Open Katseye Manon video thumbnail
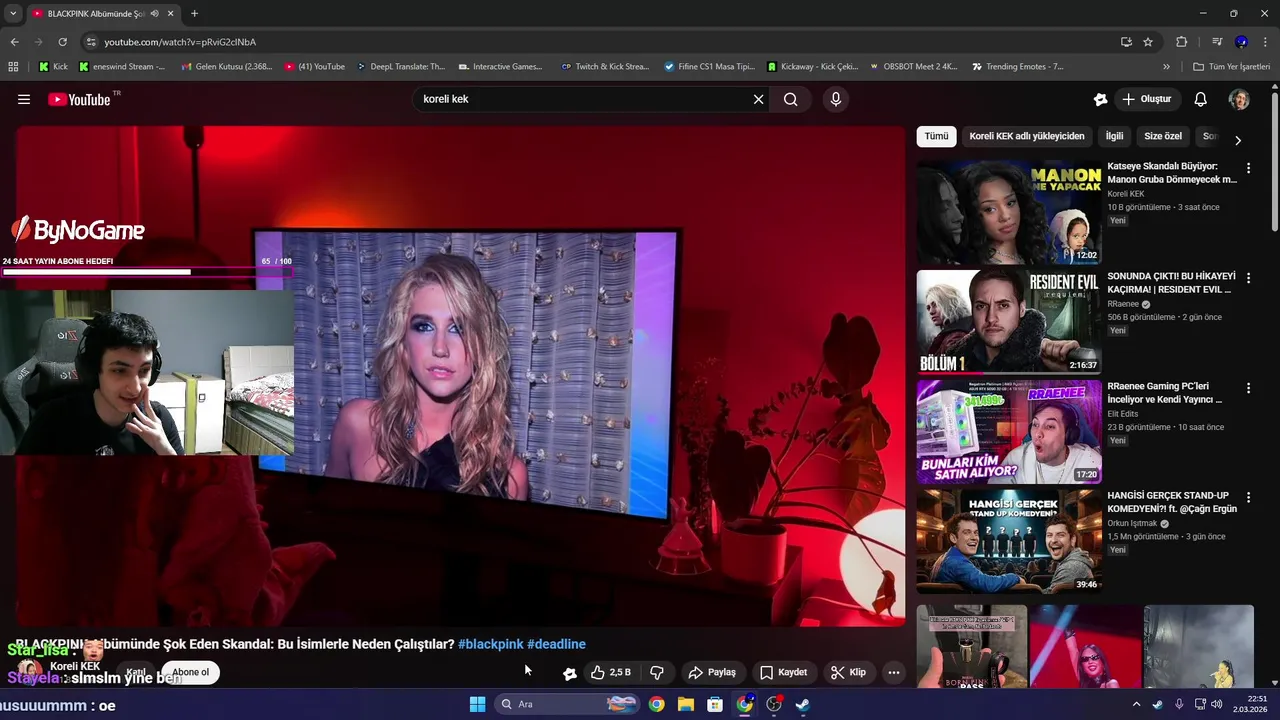The width and height of the screenshot is (1280, 720). (1009, 212)
